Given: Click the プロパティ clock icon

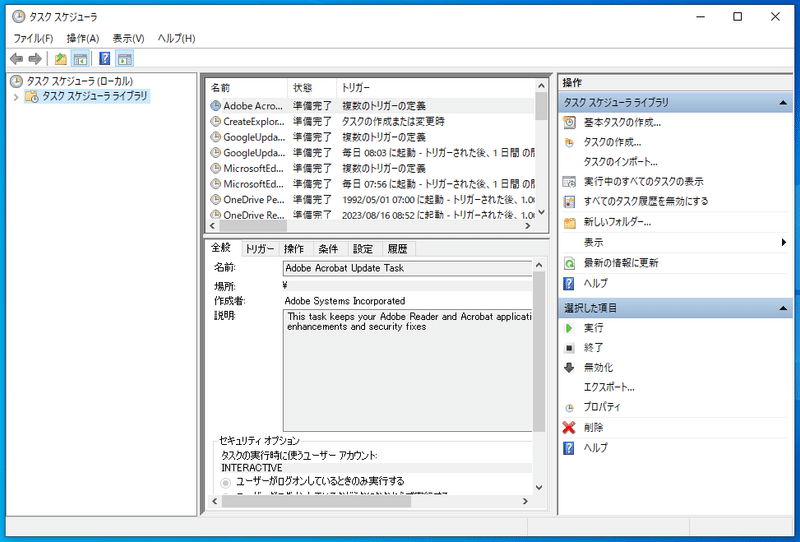Looking at the screenshot, I should coord(569,408).
